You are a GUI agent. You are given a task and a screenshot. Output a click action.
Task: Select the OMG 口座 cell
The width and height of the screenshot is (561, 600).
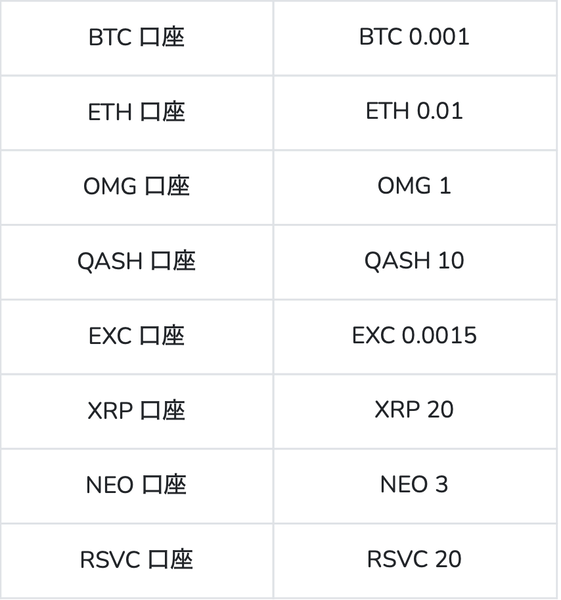(x=137, y=187)
